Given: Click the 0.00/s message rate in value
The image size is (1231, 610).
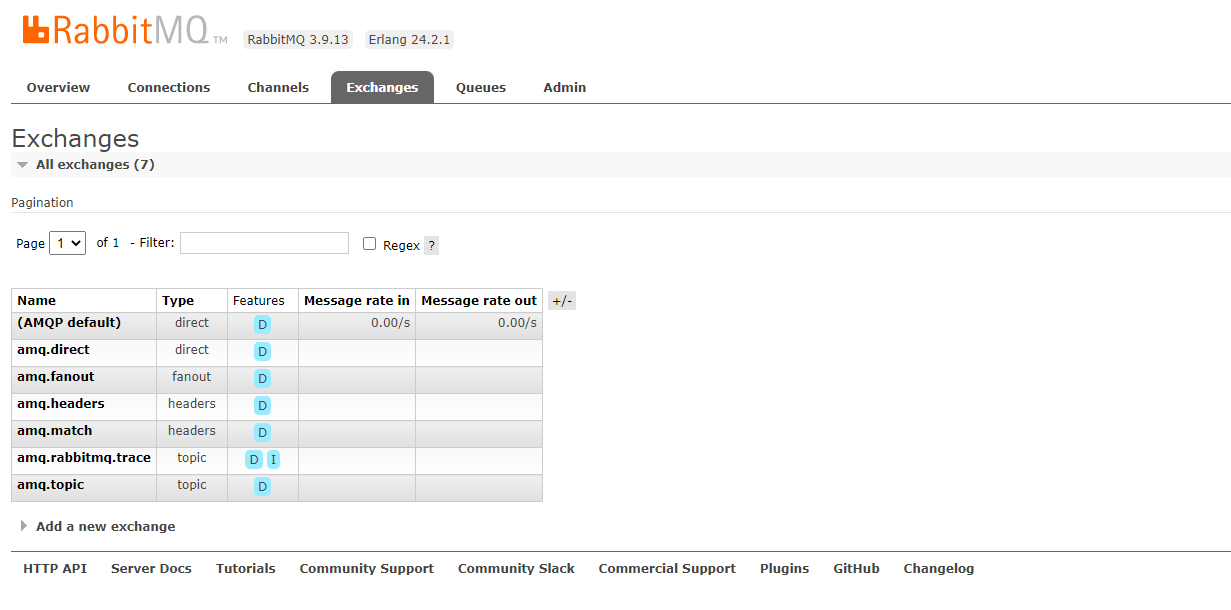Looking at the screenshot, I should click(390, 322).
